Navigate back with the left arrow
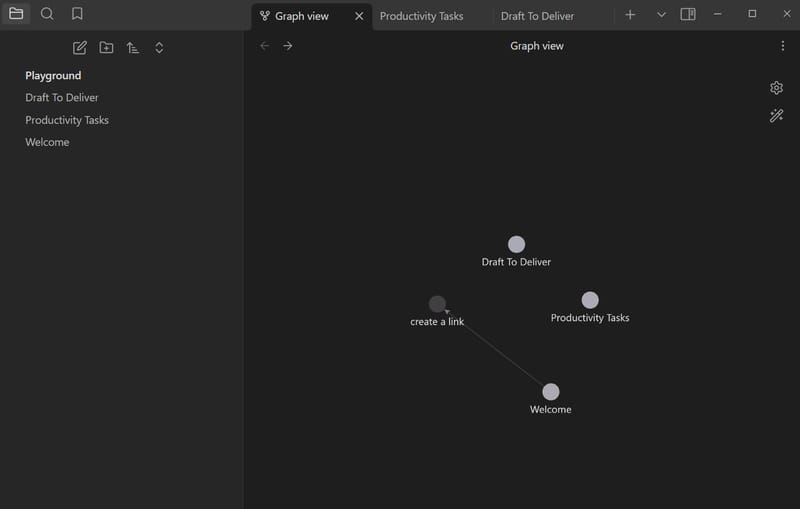This screenshot has height=509, width=800. 265,46
